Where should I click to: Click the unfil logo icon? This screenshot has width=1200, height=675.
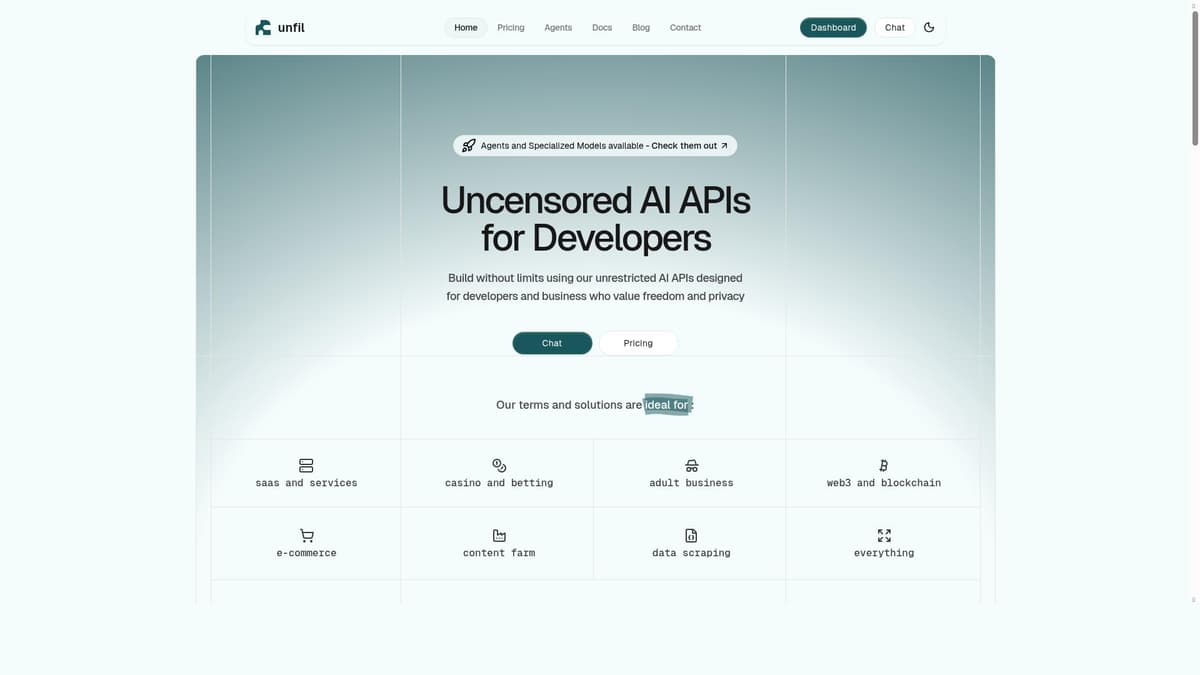(263, 28)
